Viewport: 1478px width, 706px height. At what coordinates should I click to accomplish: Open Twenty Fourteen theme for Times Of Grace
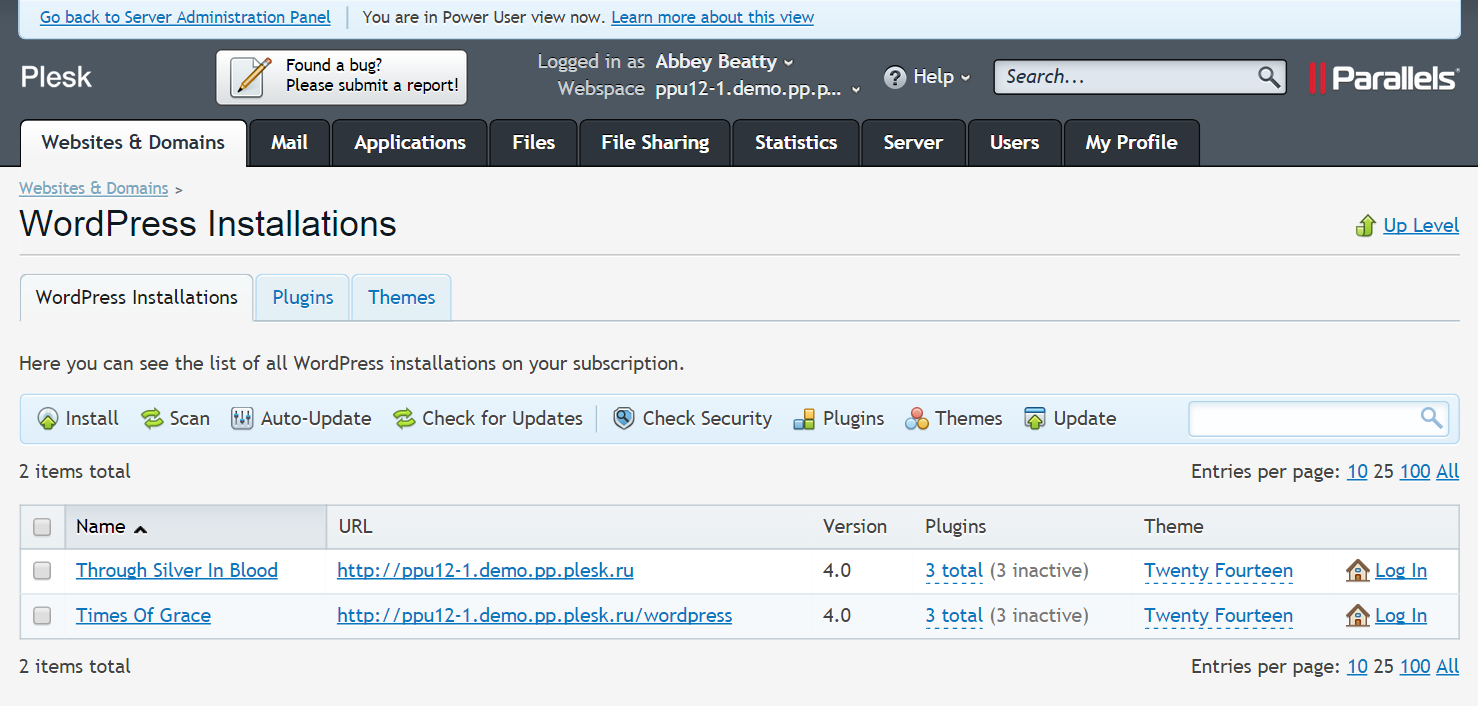(x=1218, y=616)
